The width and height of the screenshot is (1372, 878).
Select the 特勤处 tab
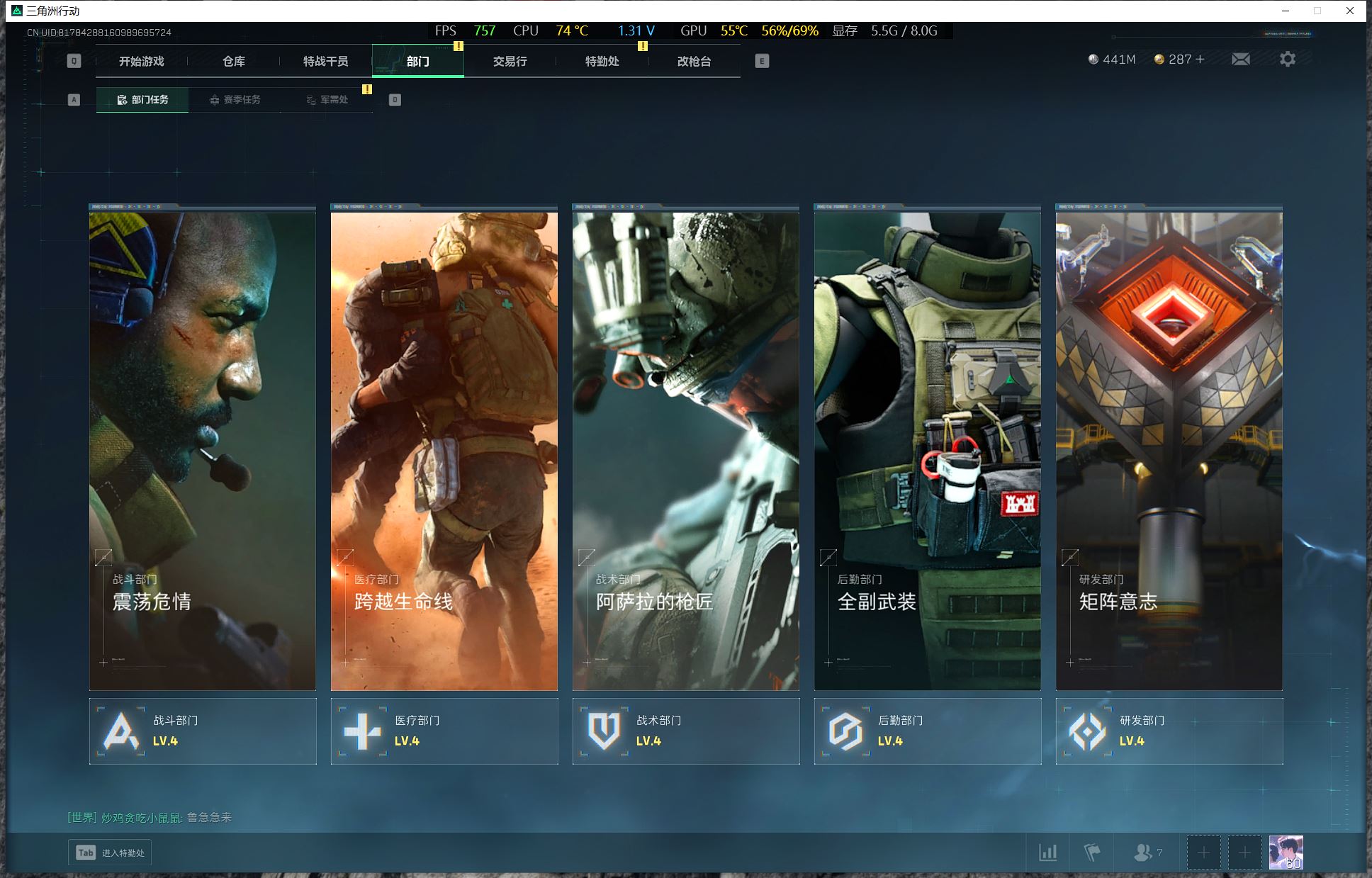pos(602,62)
